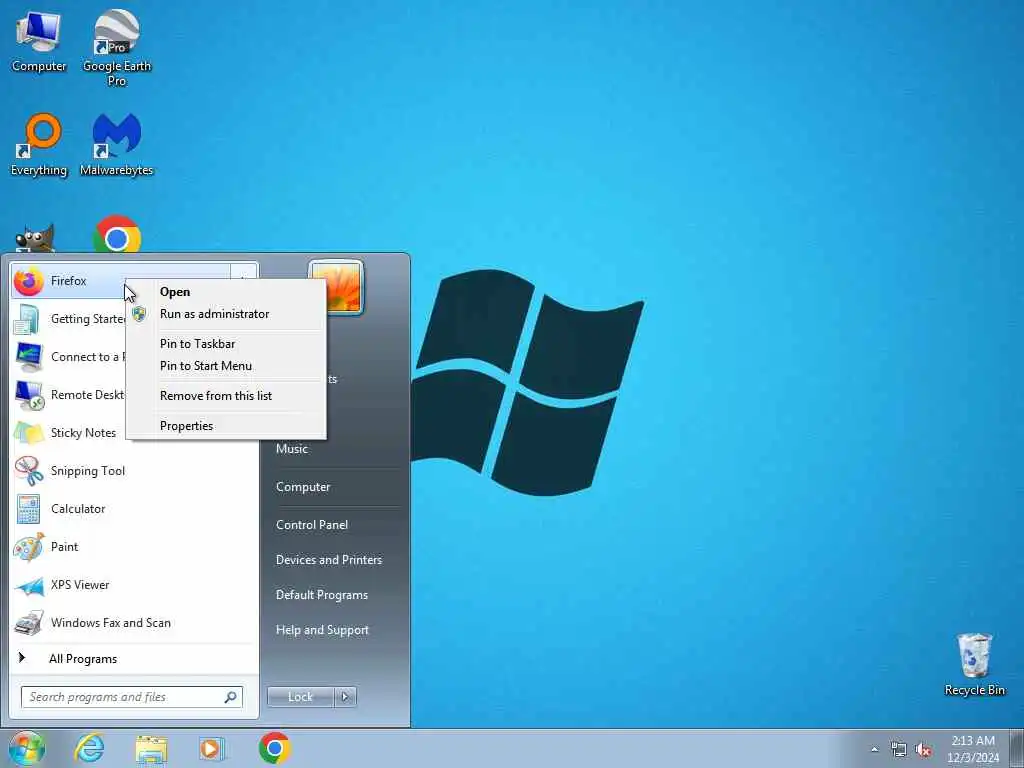Click the taskbar clock showing 2:13 AM
Viewport: 1024px width, 768px height.
click(x=973, y=749)
